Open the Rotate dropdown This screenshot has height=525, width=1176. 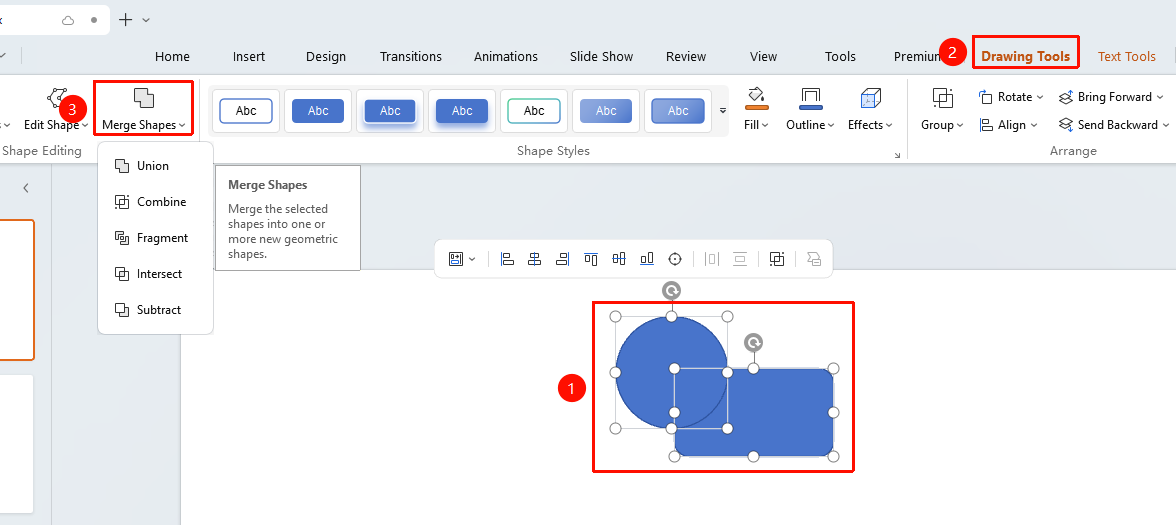1011,97
